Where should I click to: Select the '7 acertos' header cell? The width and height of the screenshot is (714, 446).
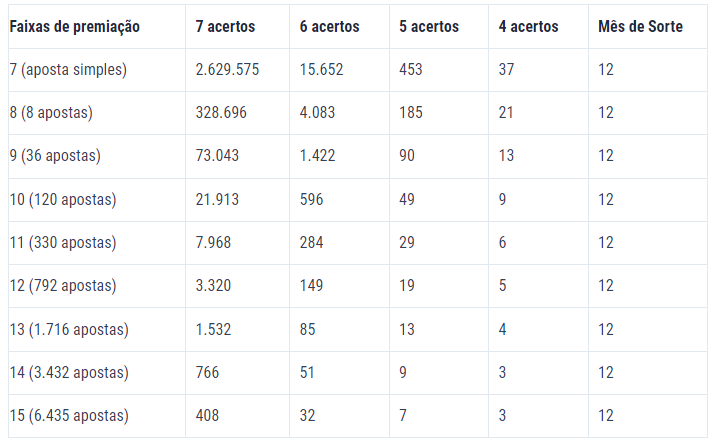pyautogui.click(x=225, y=26)
